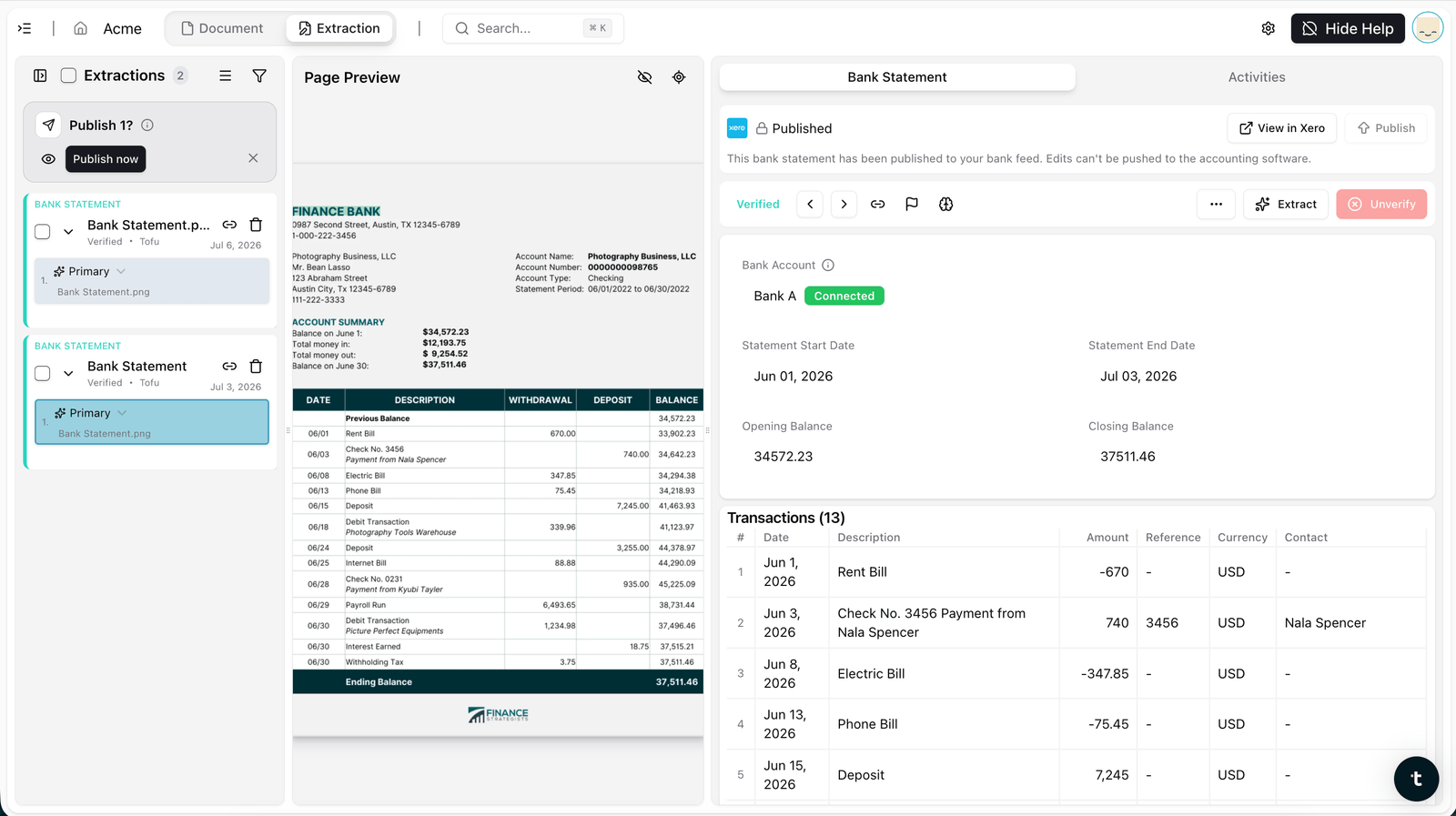Click Statement End Date value Jul 03, 2026
This screenshot has height=816, width=1456.
1138,376
